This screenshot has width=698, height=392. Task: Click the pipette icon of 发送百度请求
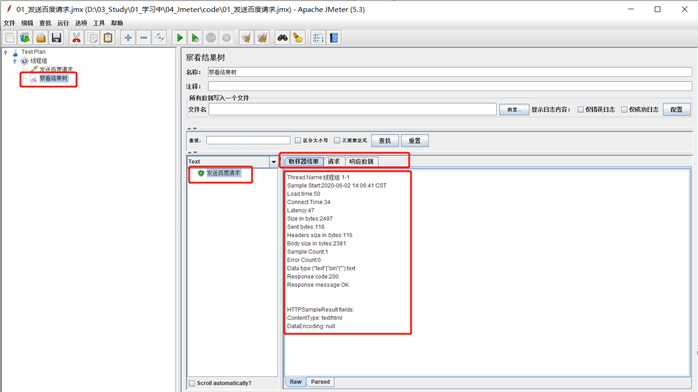(34, 69)
